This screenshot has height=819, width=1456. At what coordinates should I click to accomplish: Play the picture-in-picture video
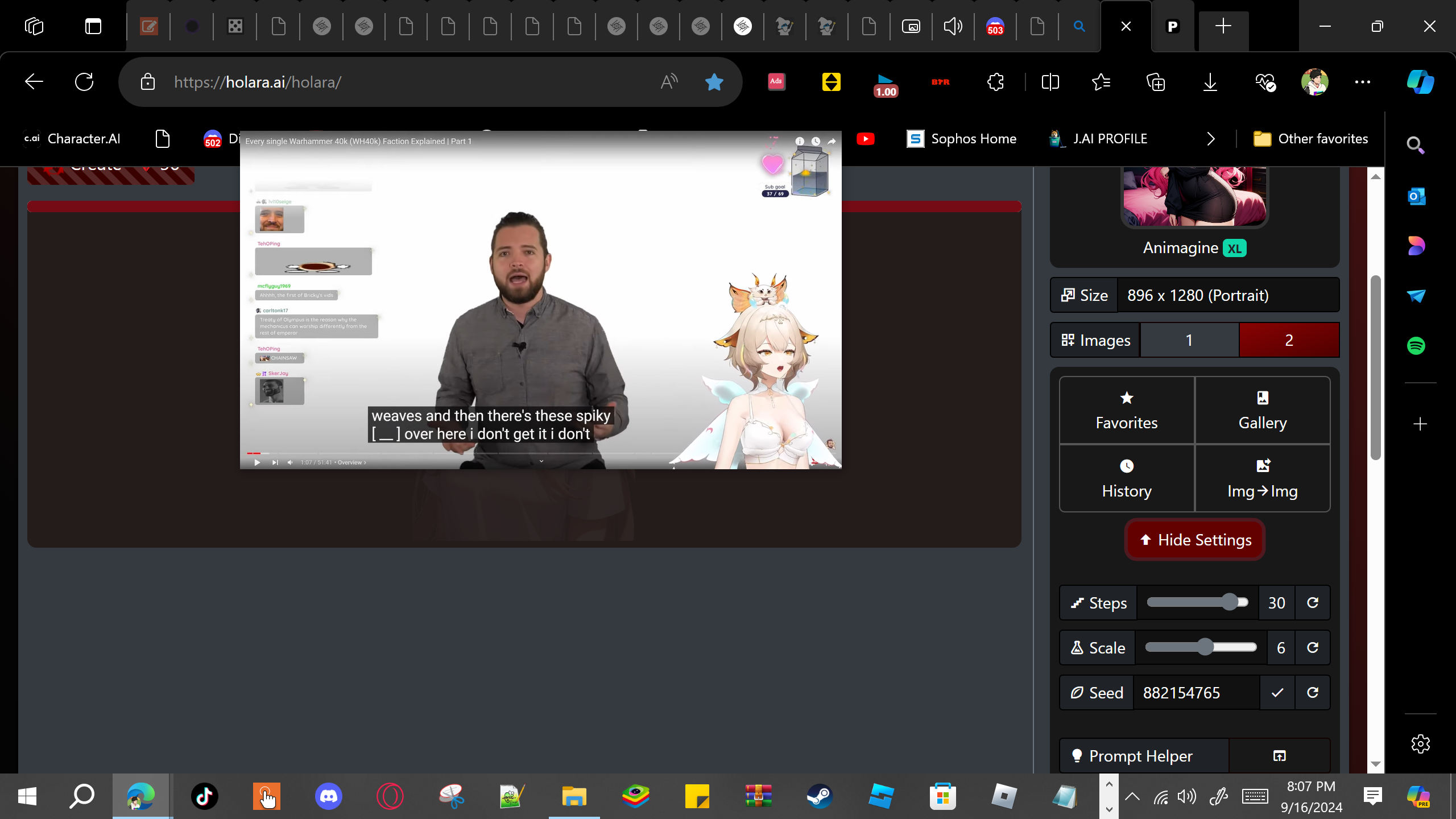(x=257, y=462)
